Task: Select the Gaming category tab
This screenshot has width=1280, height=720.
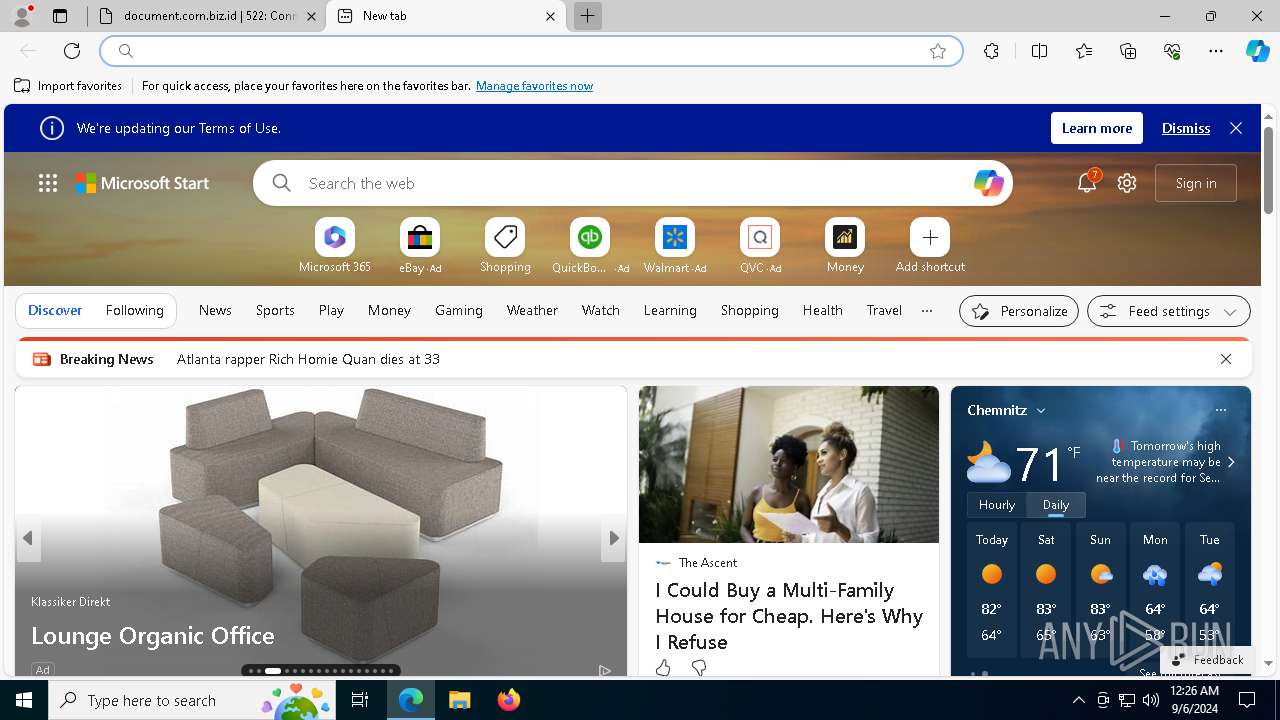Action: click(x=459, y=310)
